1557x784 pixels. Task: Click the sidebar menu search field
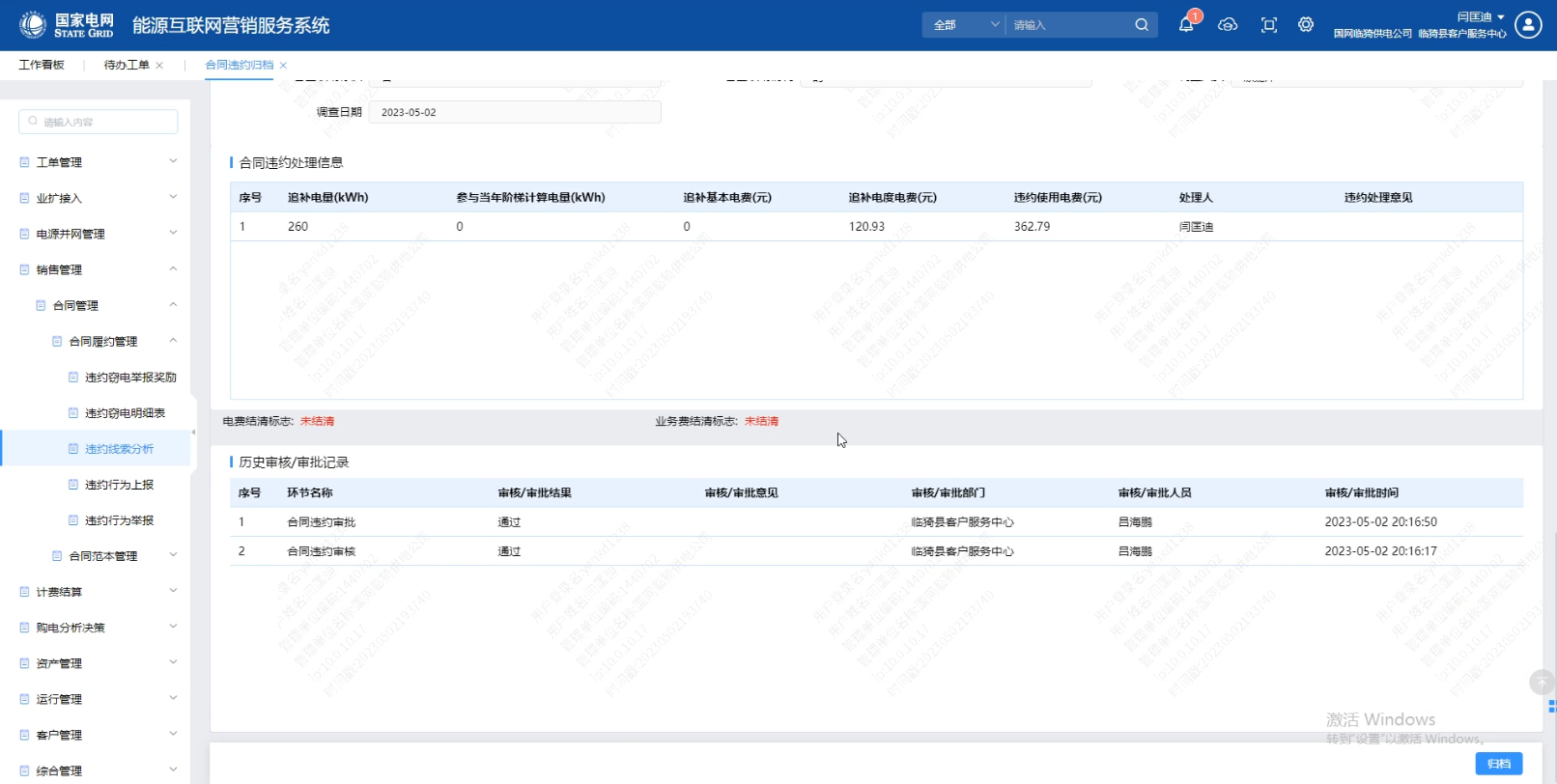click(99, 122)
